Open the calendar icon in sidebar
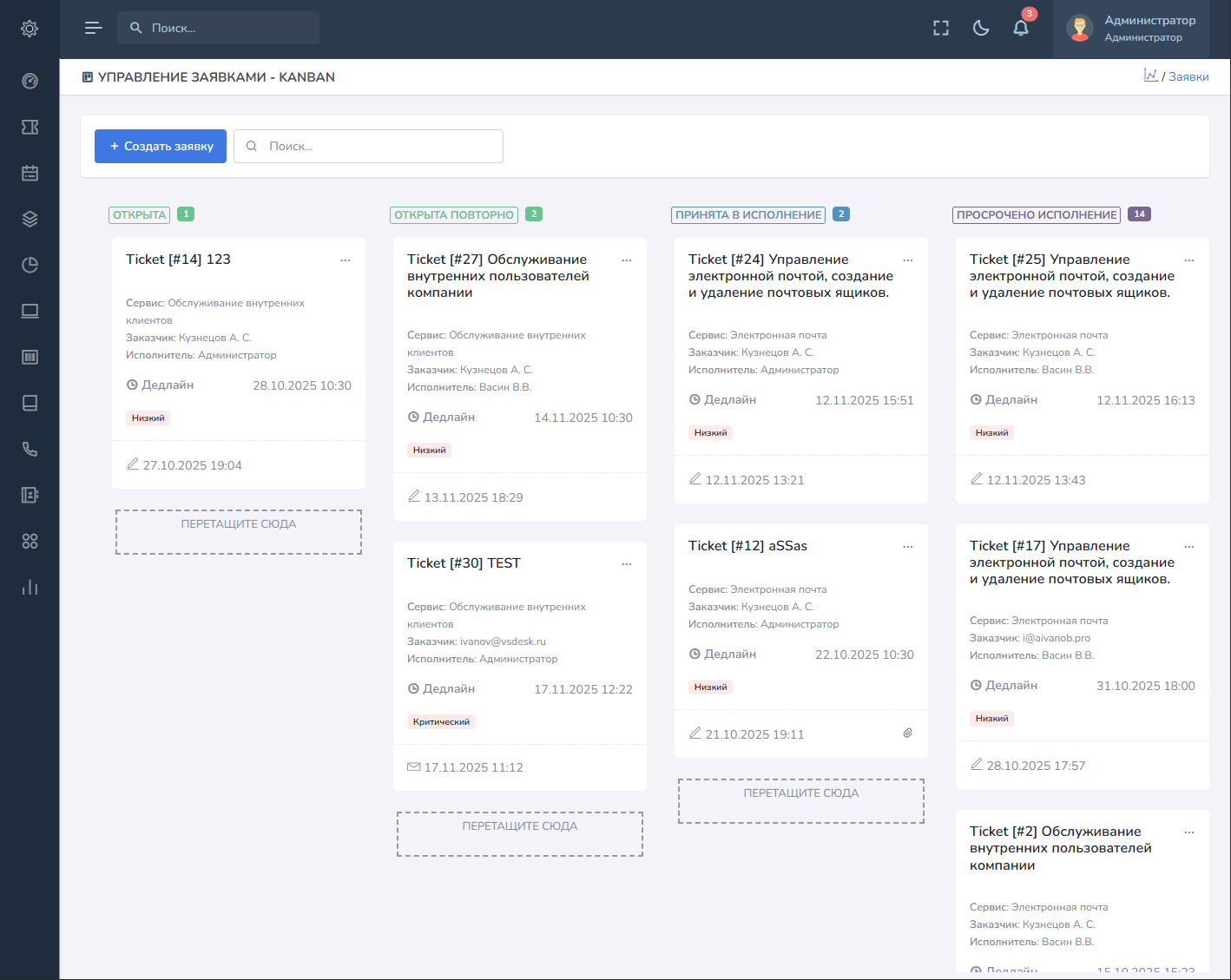The image size is (1231, 980). click(x=30, y=174)
